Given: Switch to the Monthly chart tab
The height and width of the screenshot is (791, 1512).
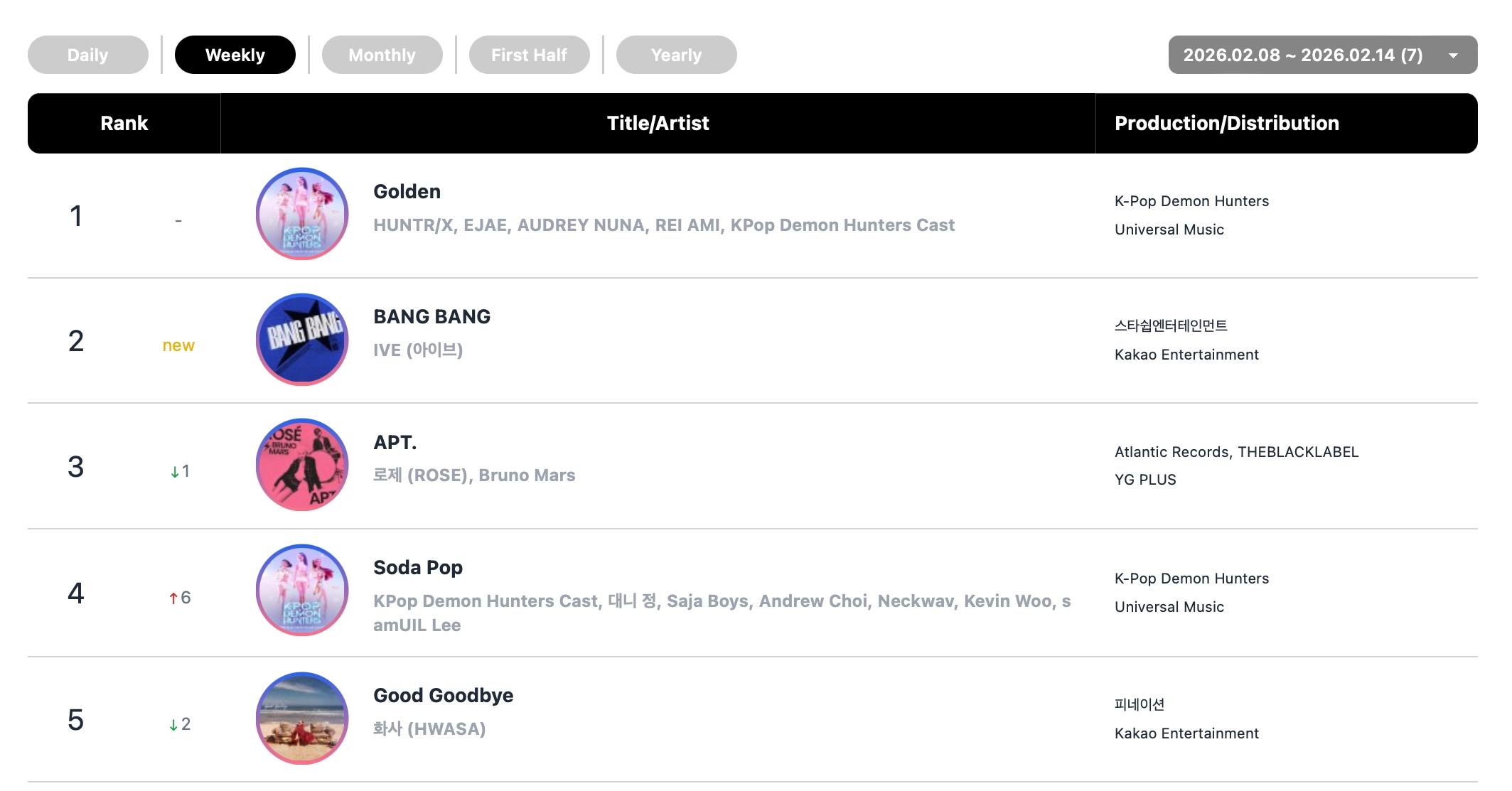Looking at the screenshot, I should pyautogui.click(x=382, y=55).
